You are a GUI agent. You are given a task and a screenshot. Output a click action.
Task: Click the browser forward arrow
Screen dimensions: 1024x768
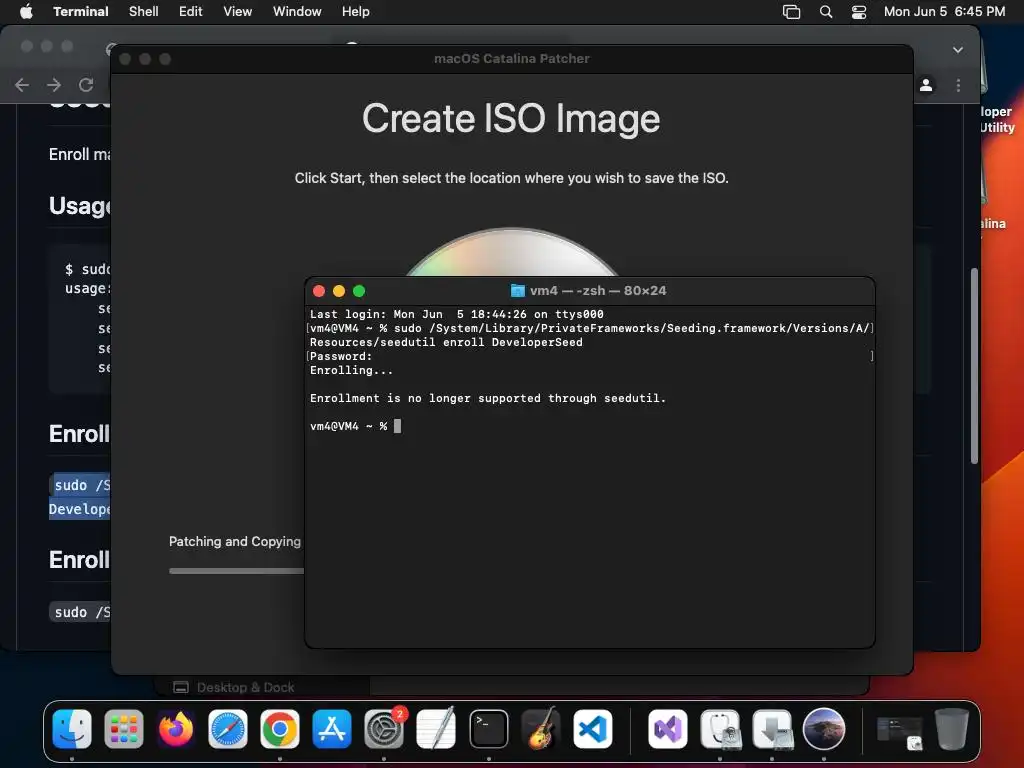pyautogui.click(x=54, y=85)
